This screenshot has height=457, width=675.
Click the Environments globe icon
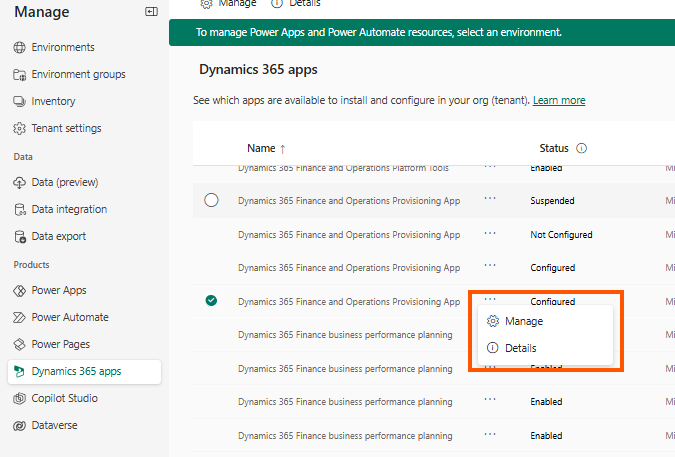(x=19, y=47)
